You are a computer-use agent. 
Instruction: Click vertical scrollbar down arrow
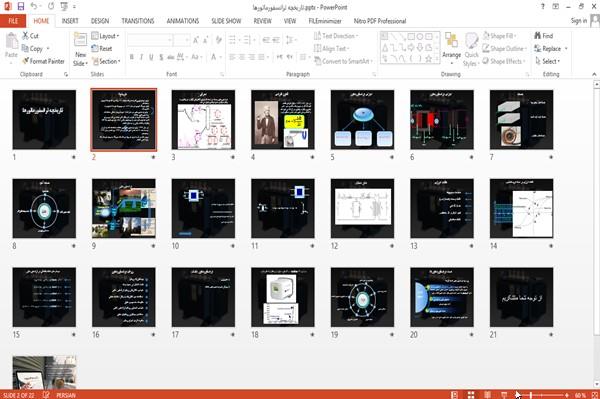(597, 384)
